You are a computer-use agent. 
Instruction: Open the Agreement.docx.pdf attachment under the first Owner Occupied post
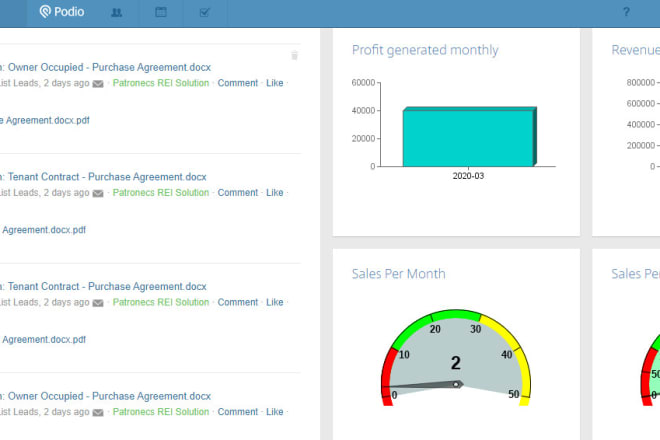pos(45,120)
